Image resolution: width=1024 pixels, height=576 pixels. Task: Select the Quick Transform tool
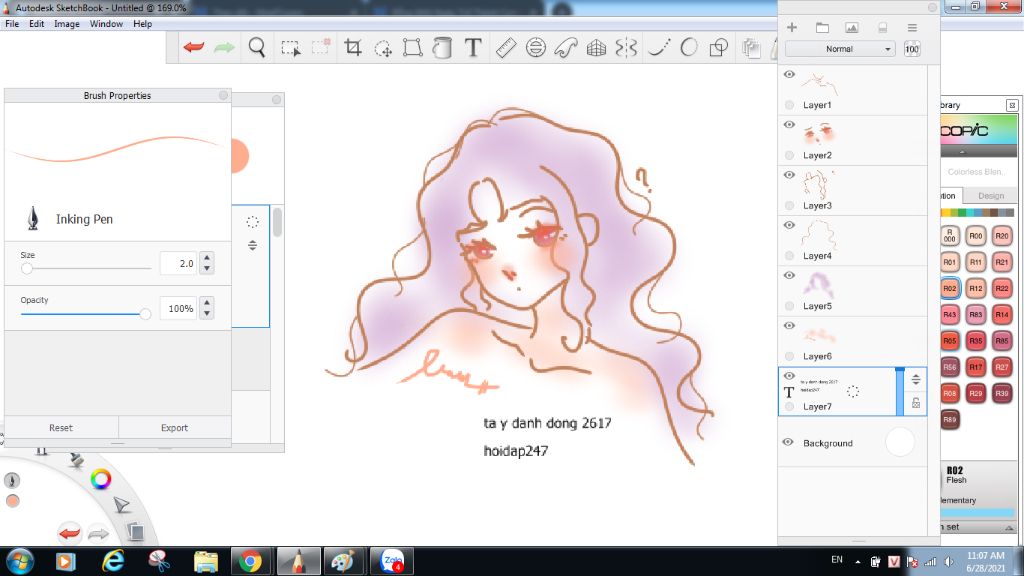[383, 48]
